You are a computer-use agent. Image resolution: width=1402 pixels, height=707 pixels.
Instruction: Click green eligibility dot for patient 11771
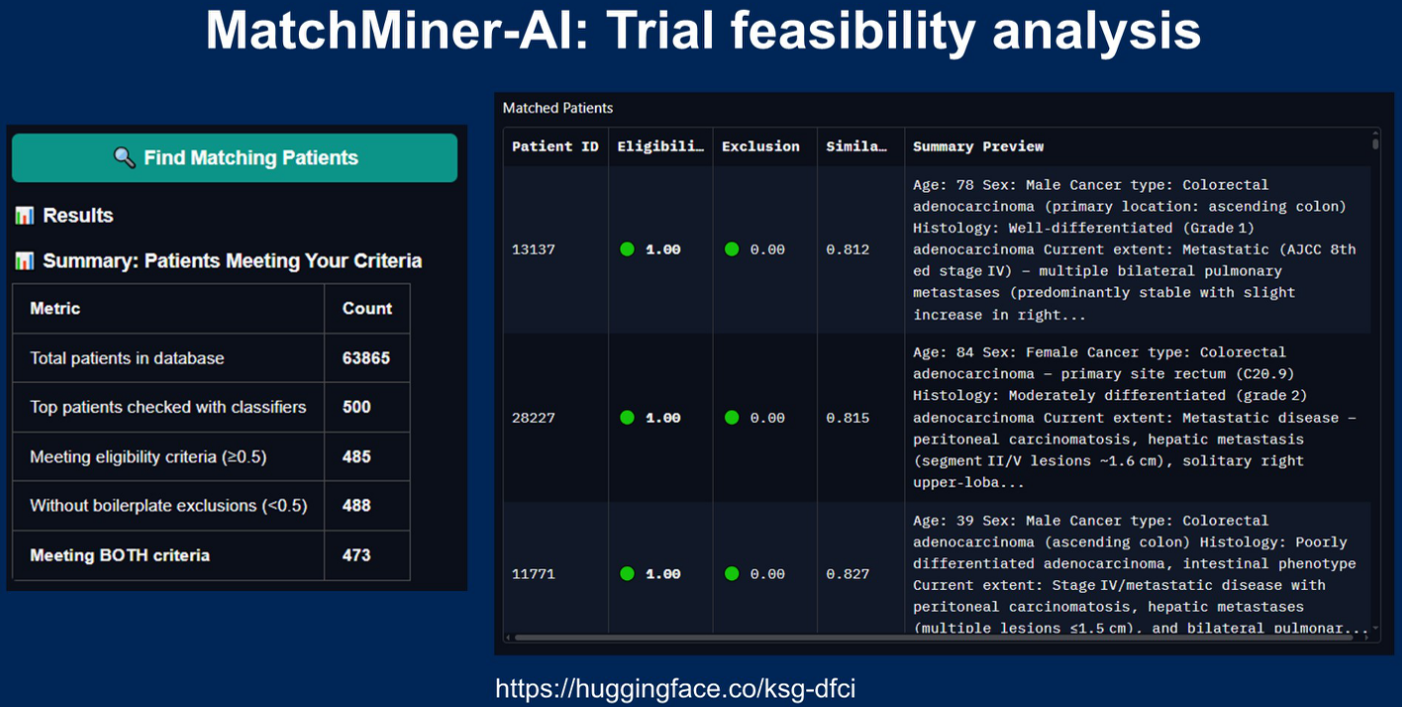627,574
